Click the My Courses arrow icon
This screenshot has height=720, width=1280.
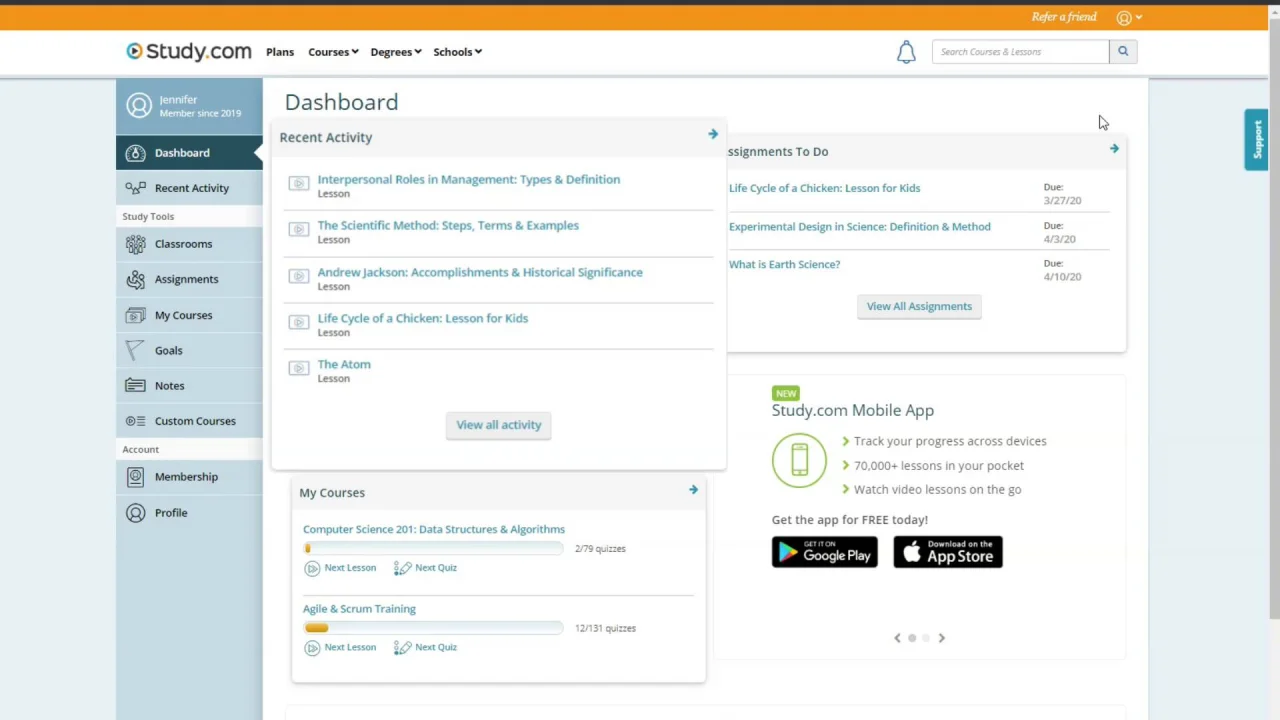coord(693,490)
